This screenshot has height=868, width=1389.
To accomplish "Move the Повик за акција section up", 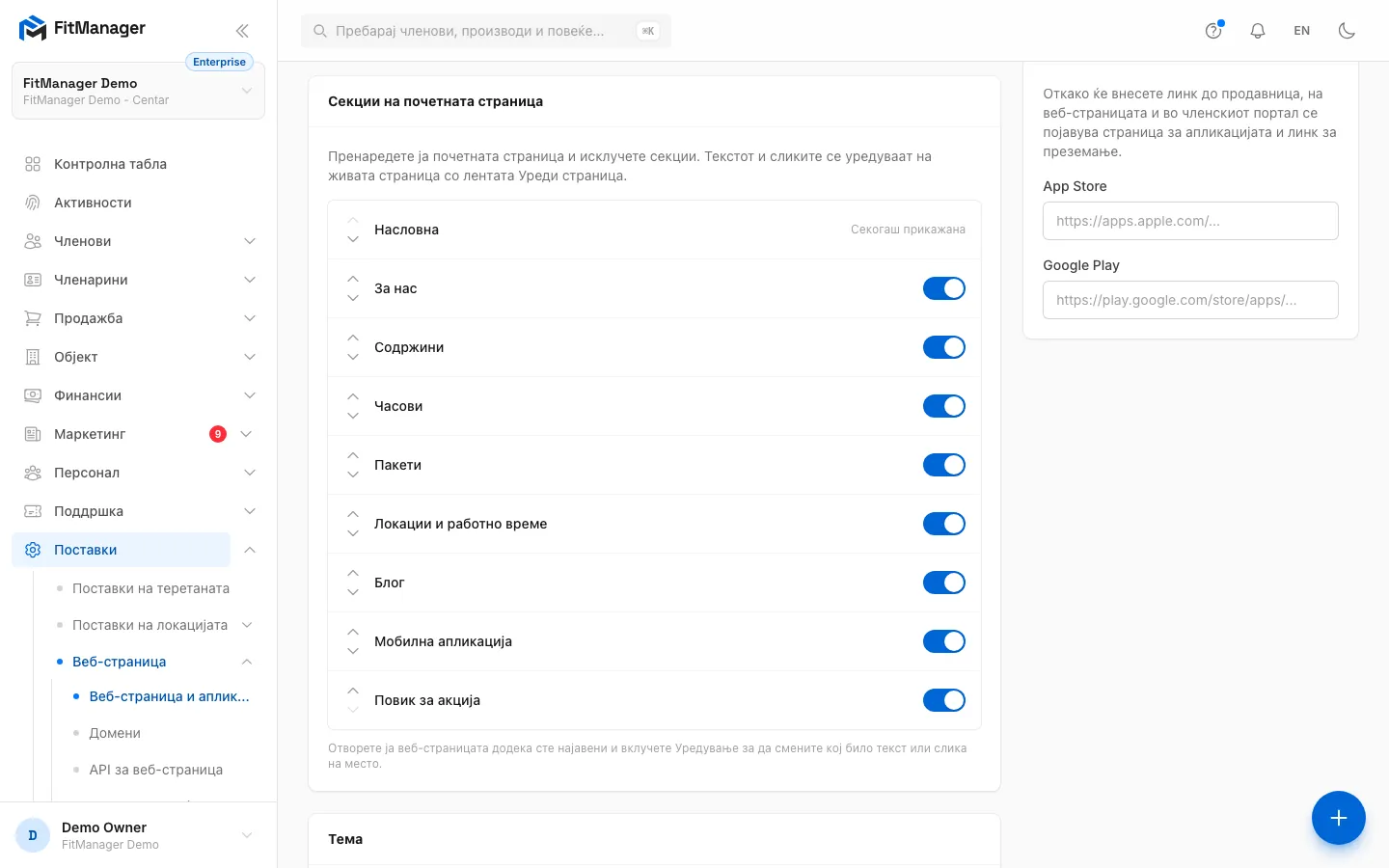I will tap(353, 692).
